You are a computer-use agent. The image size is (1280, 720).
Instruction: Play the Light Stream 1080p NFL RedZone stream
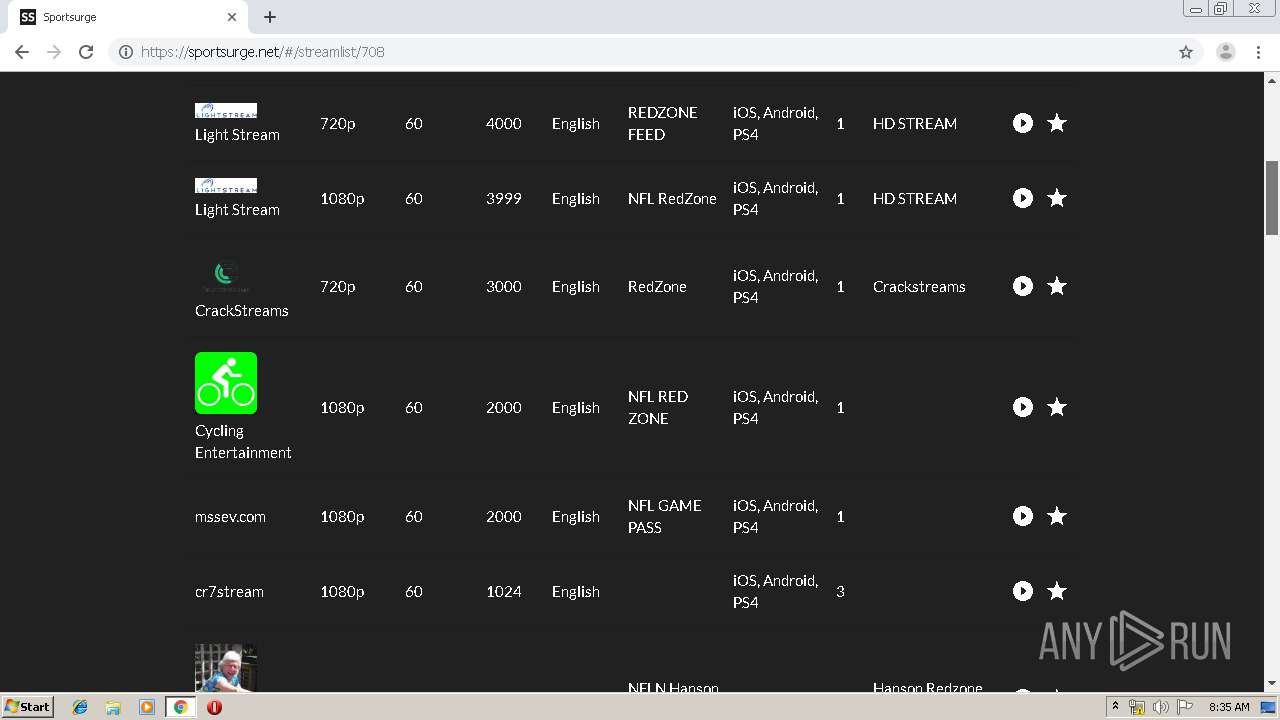click(x=1022, y=198)
